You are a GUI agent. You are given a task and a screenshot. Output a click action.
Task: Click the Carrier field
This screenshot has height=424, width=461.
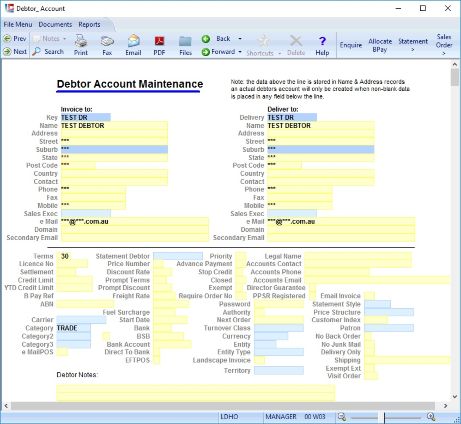(81, 320)
